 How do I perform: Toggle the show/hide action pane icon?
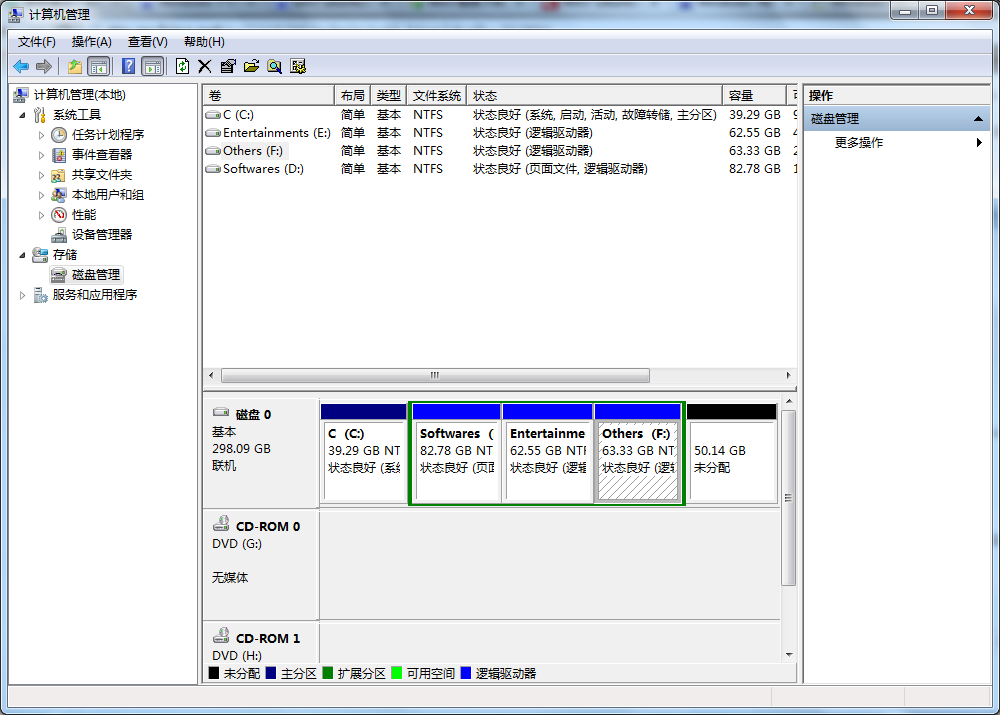tap(153, 66)
